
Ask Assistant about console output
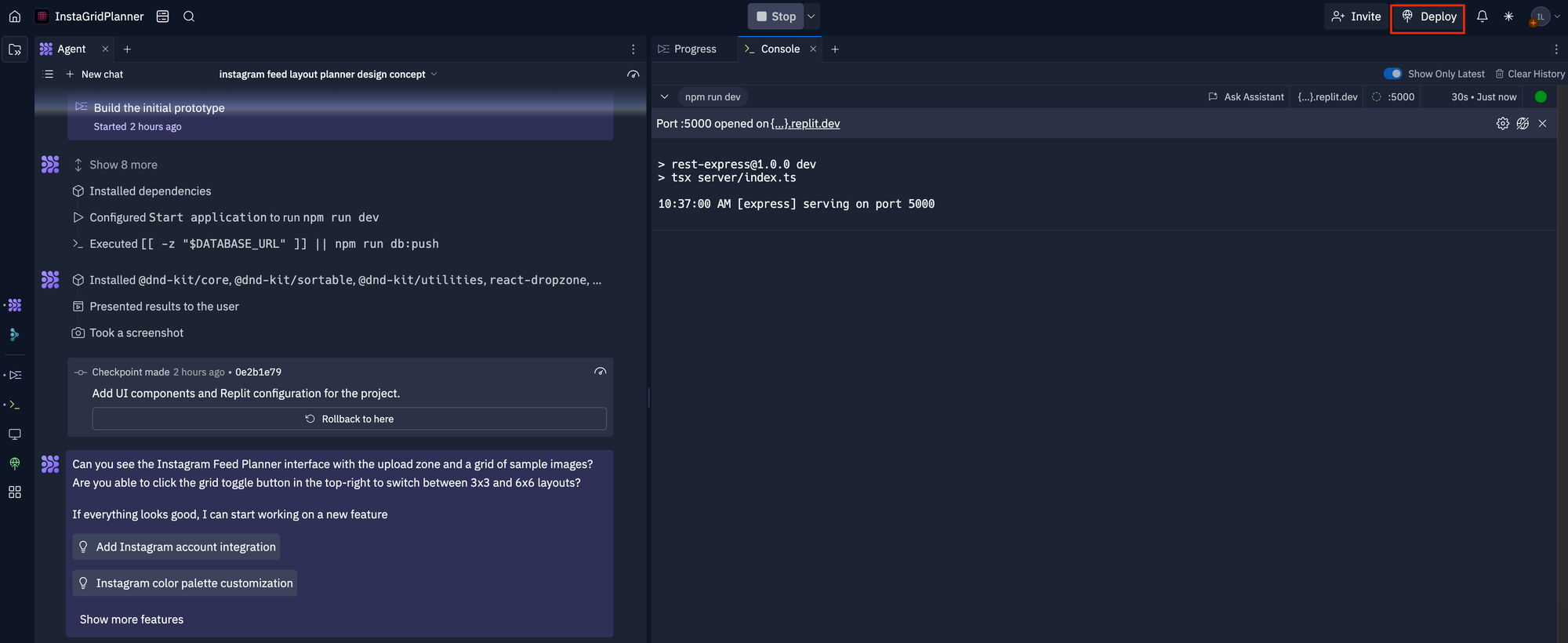1246,96
